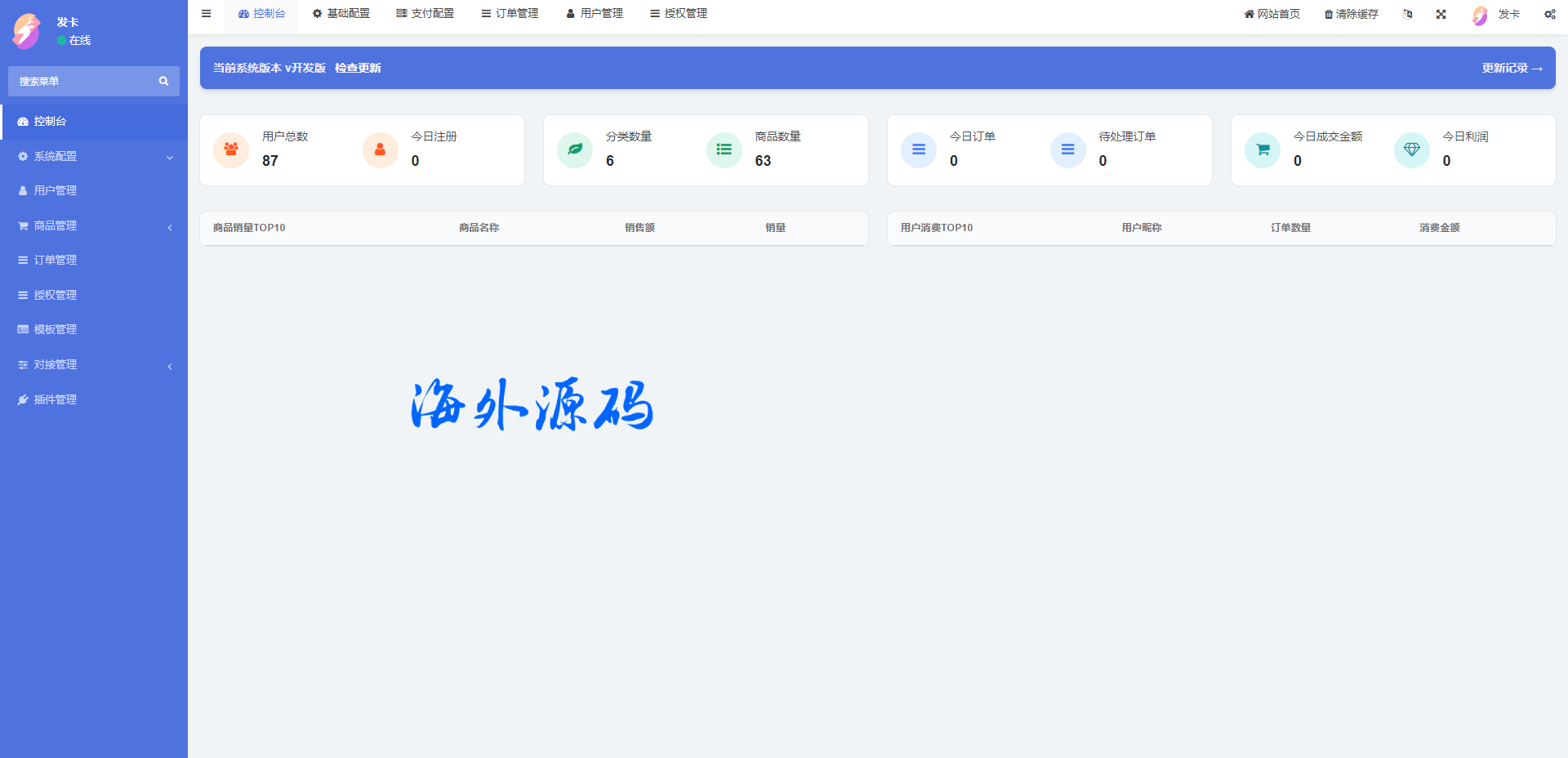Click the 检查更新 link
The image size is (1568, 758).
358,68
